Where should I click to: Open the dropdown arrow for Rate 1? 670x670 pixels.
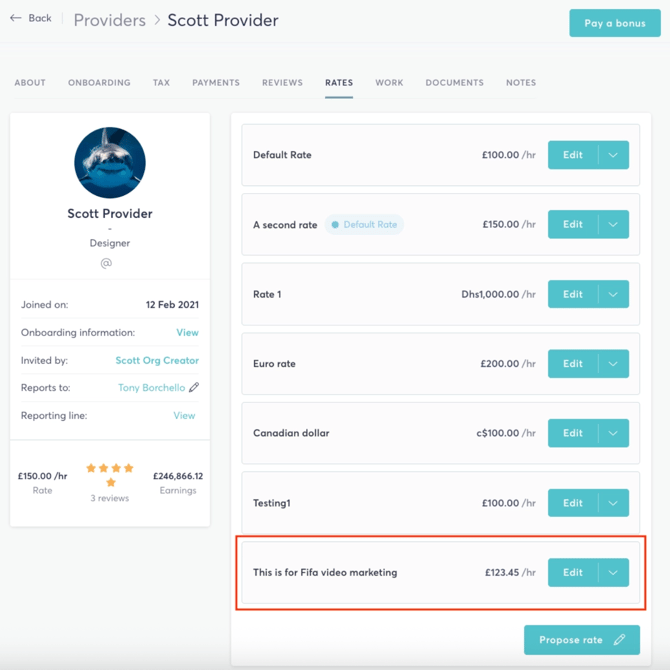tap(613, 294)
